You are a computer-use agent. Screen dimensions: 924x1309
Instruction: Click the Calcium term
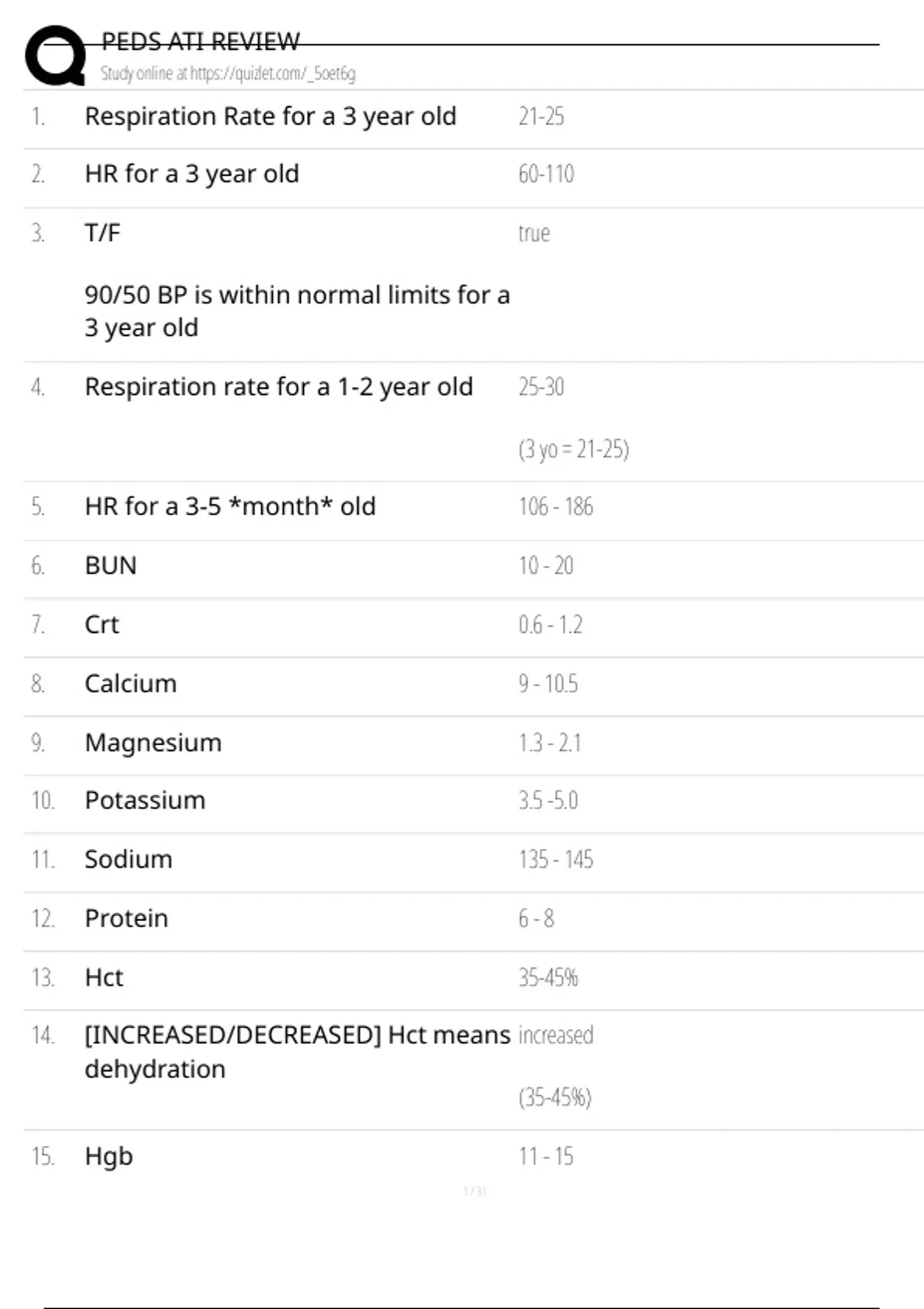pyautogui.click(x=131, y=684)
